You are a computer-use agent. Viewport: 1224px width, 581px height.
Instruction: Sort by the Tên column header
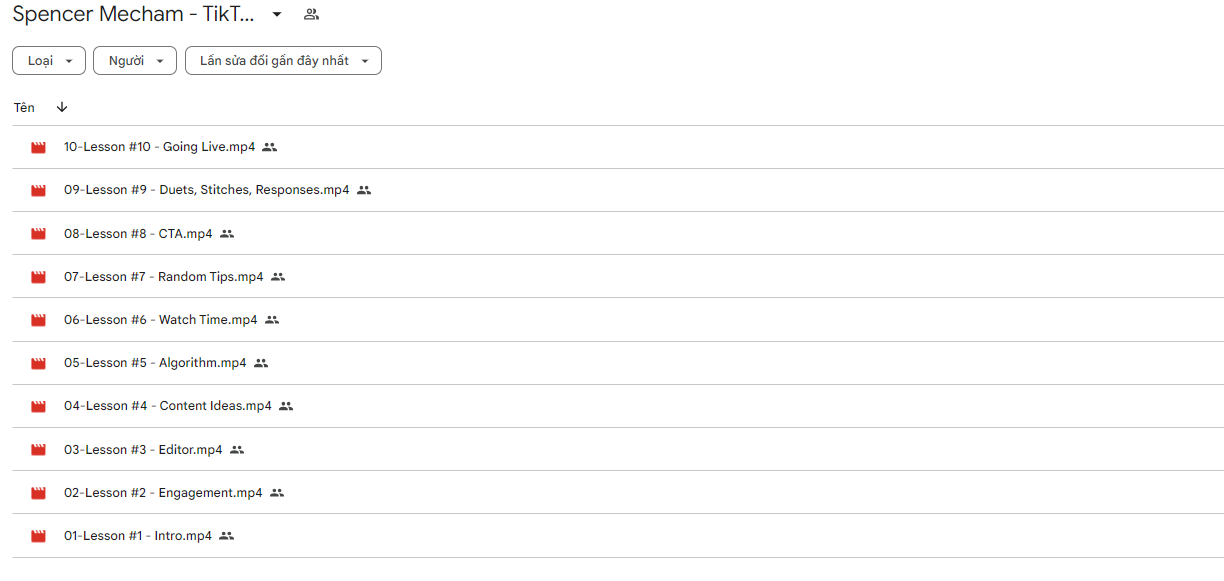click(24, 107)
